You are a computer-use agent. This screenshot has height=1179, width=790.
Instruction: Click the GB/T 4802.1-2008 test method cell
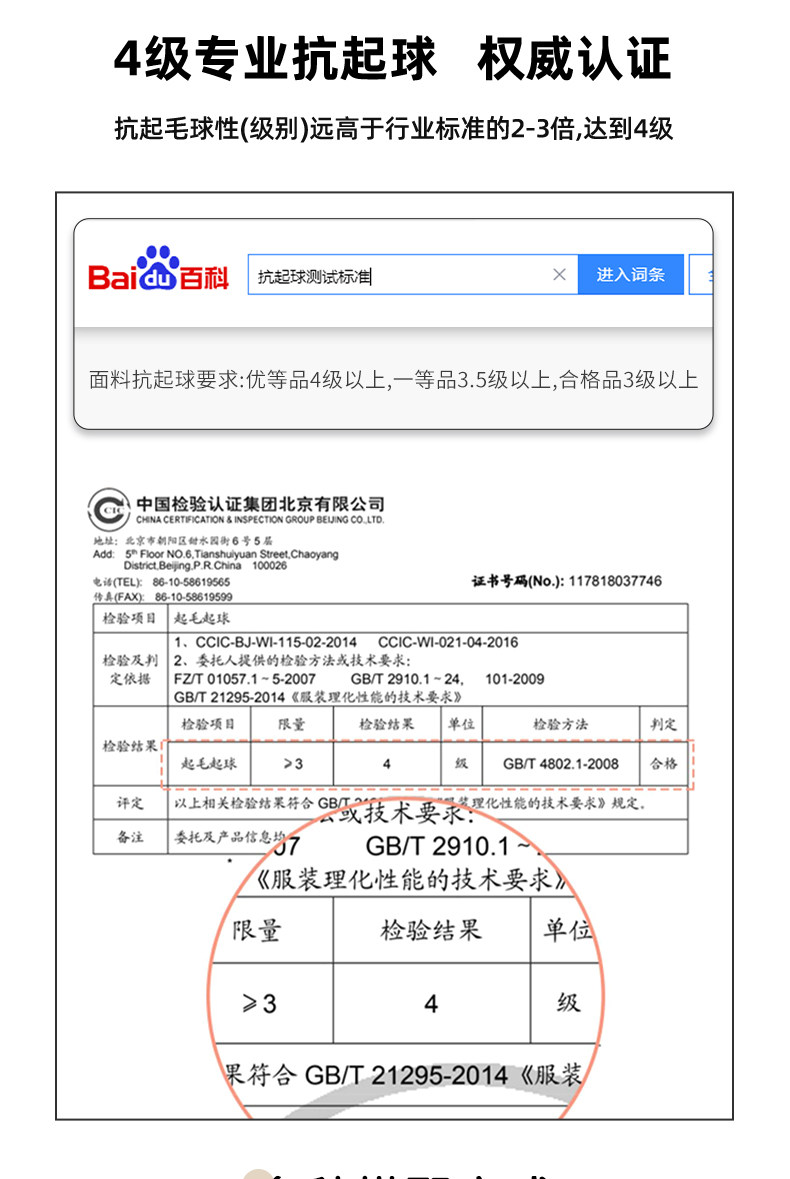561,764
